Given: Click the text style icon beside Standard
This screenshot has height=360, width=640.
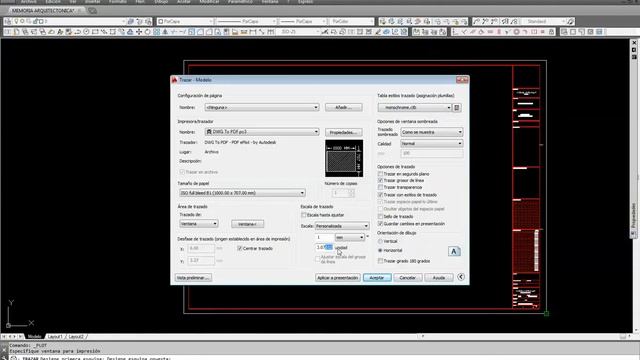Looking at the screenshot, I should pyautogui.click(x=570, y=21).
